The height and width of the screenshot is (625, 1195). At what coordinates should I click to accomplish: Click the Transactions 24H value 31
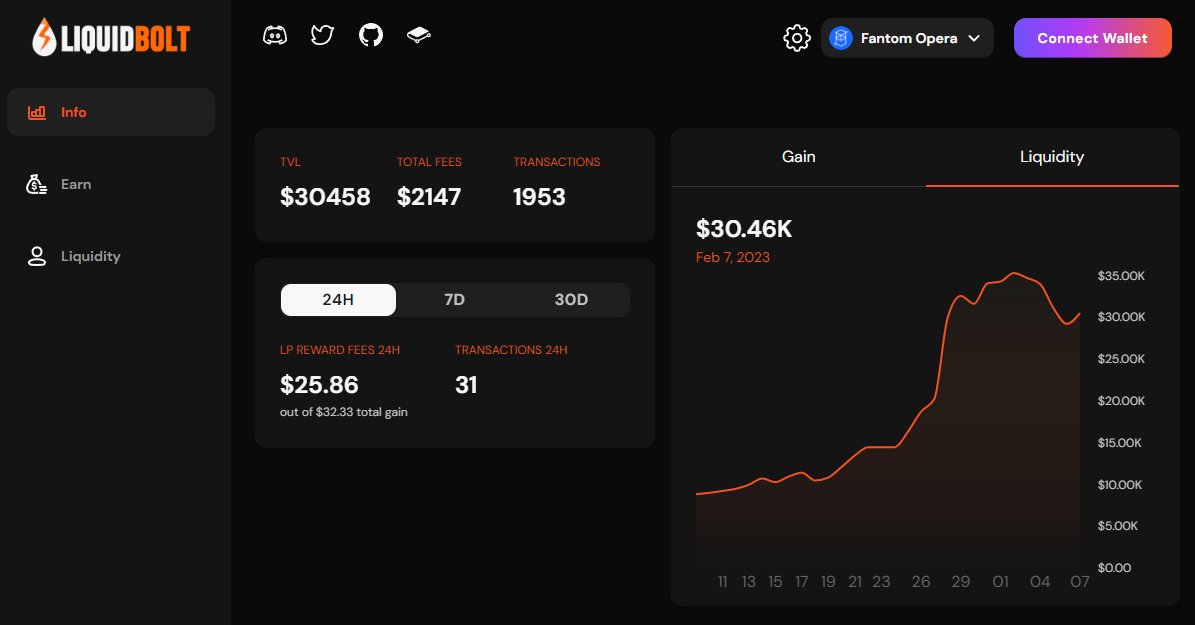coord(466,385)
